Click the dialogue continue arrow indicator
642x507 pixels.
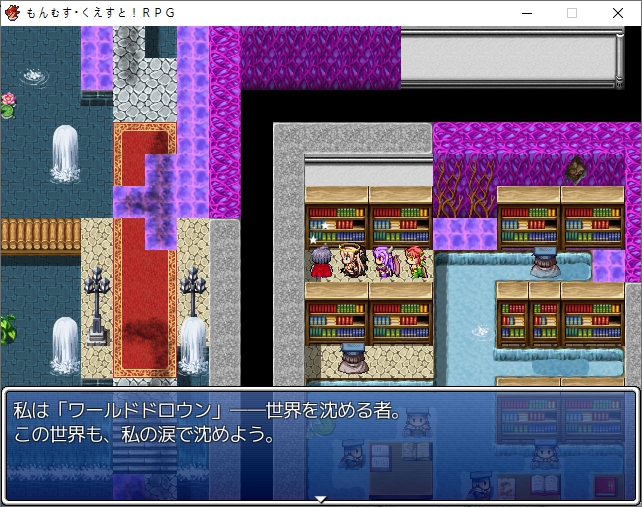[x=321, y=499]
